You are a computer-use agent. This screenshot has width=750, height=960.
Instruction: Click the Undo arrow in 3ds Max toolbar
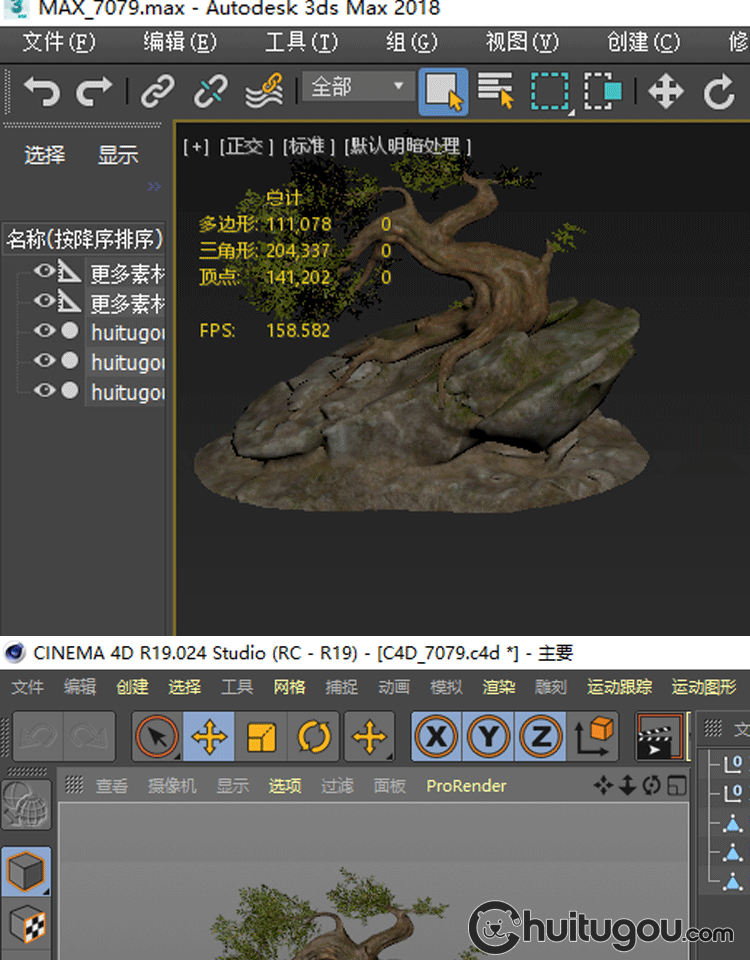(42, 92)
